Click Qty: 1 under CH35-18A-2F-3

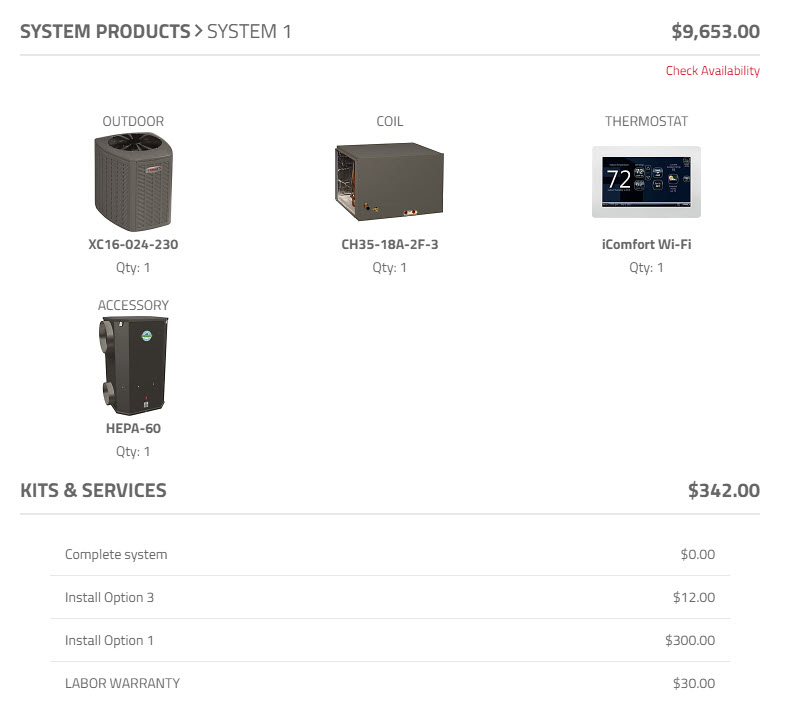pyautogui.click(x=389, y=268)
